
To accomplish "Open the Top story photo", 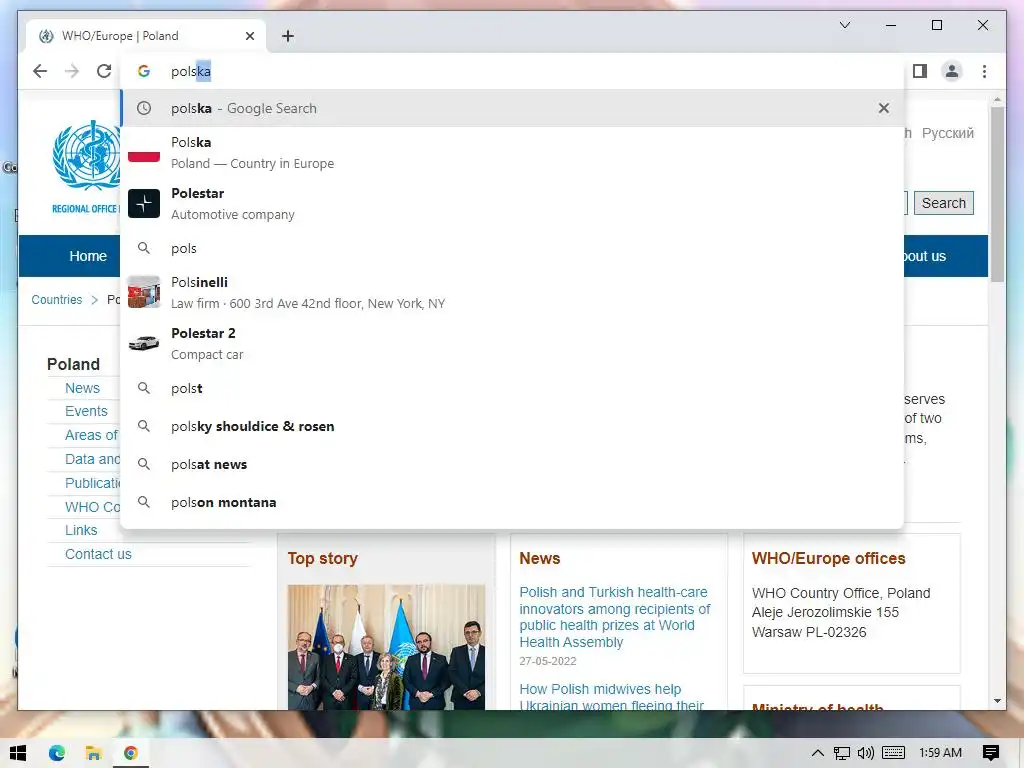I will pos(386,647).
